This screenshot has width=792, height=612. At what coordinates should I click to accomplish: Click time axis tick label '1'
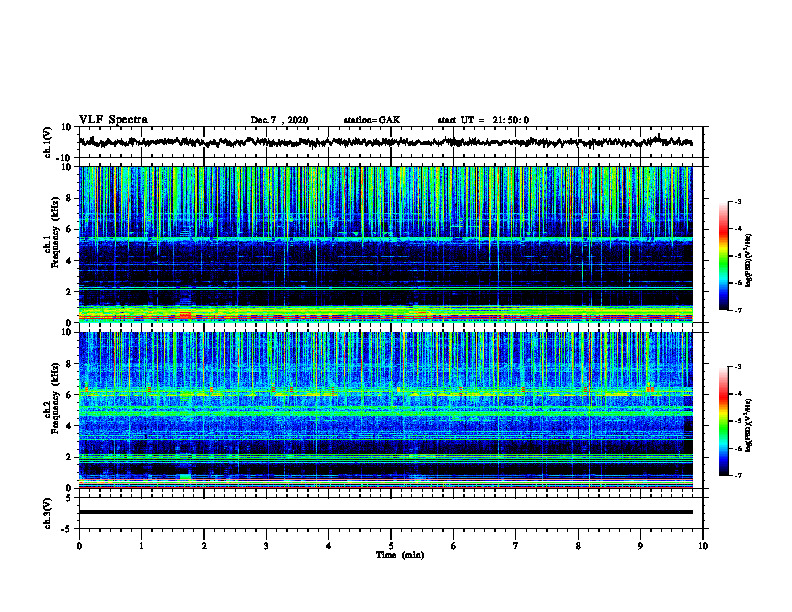(x=141, y=546)
